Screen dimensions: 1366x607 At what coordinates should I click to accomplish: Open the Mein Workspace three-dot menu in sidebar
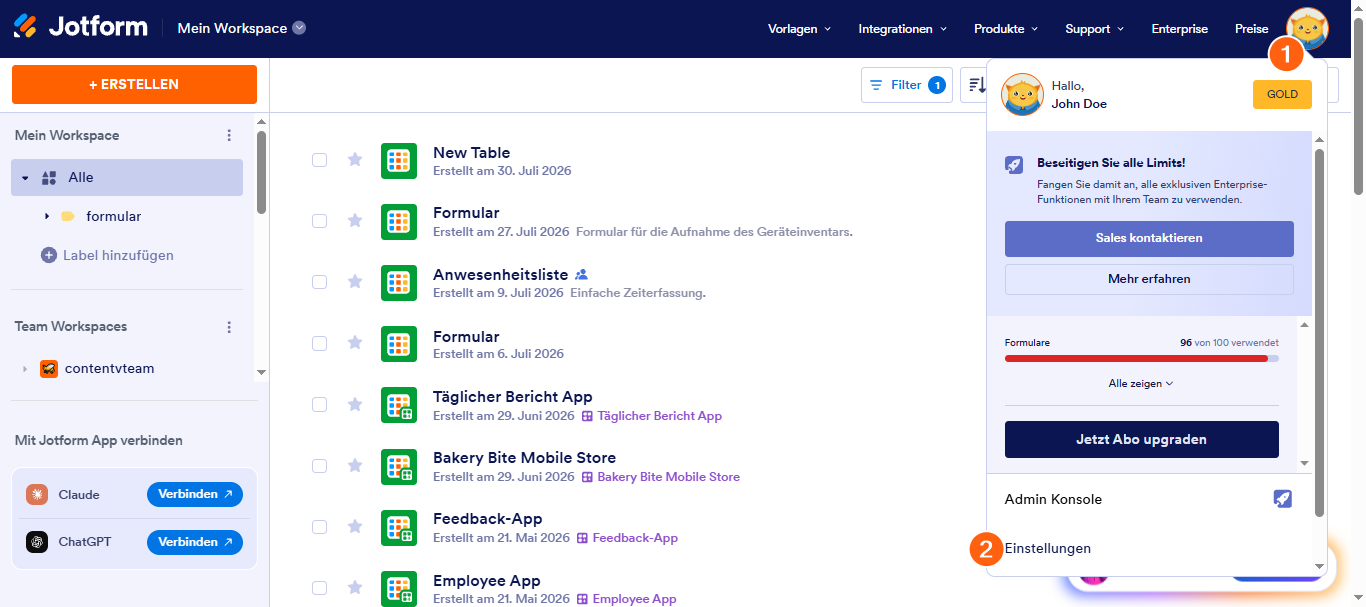point(229,135)
